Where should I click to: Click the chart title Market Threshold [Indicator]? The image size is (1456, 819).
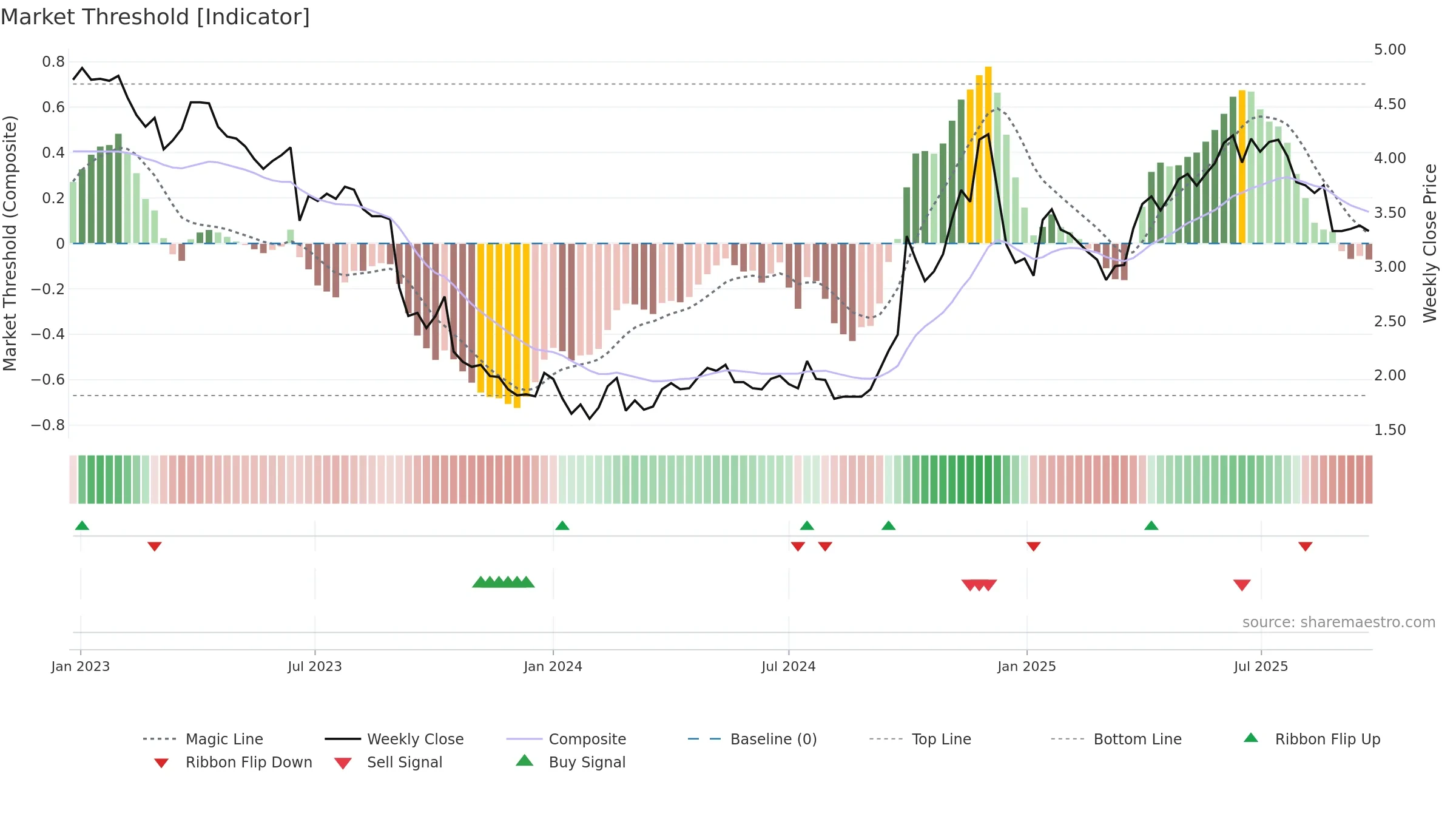tap(155, 17)
